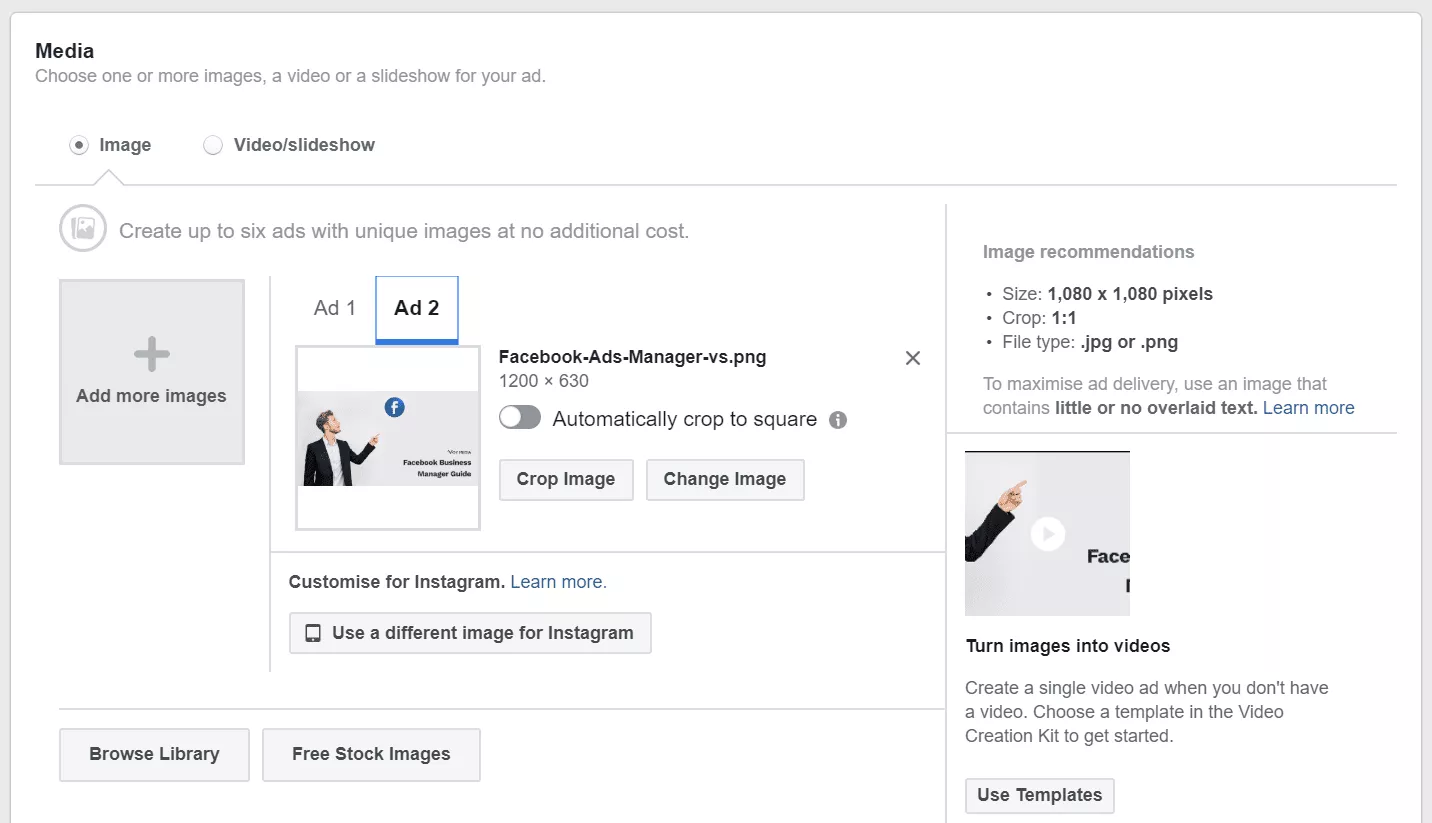Open Learn more about Instagram customisation
Viewport: 1432px width, 823px height.
558,582
